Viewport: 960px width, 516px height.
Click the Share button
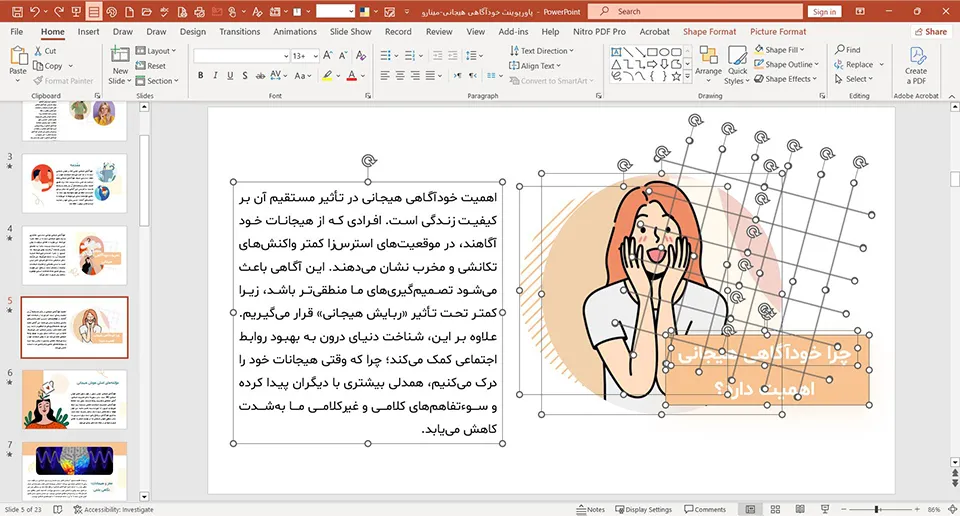click(x=931, y=31)
